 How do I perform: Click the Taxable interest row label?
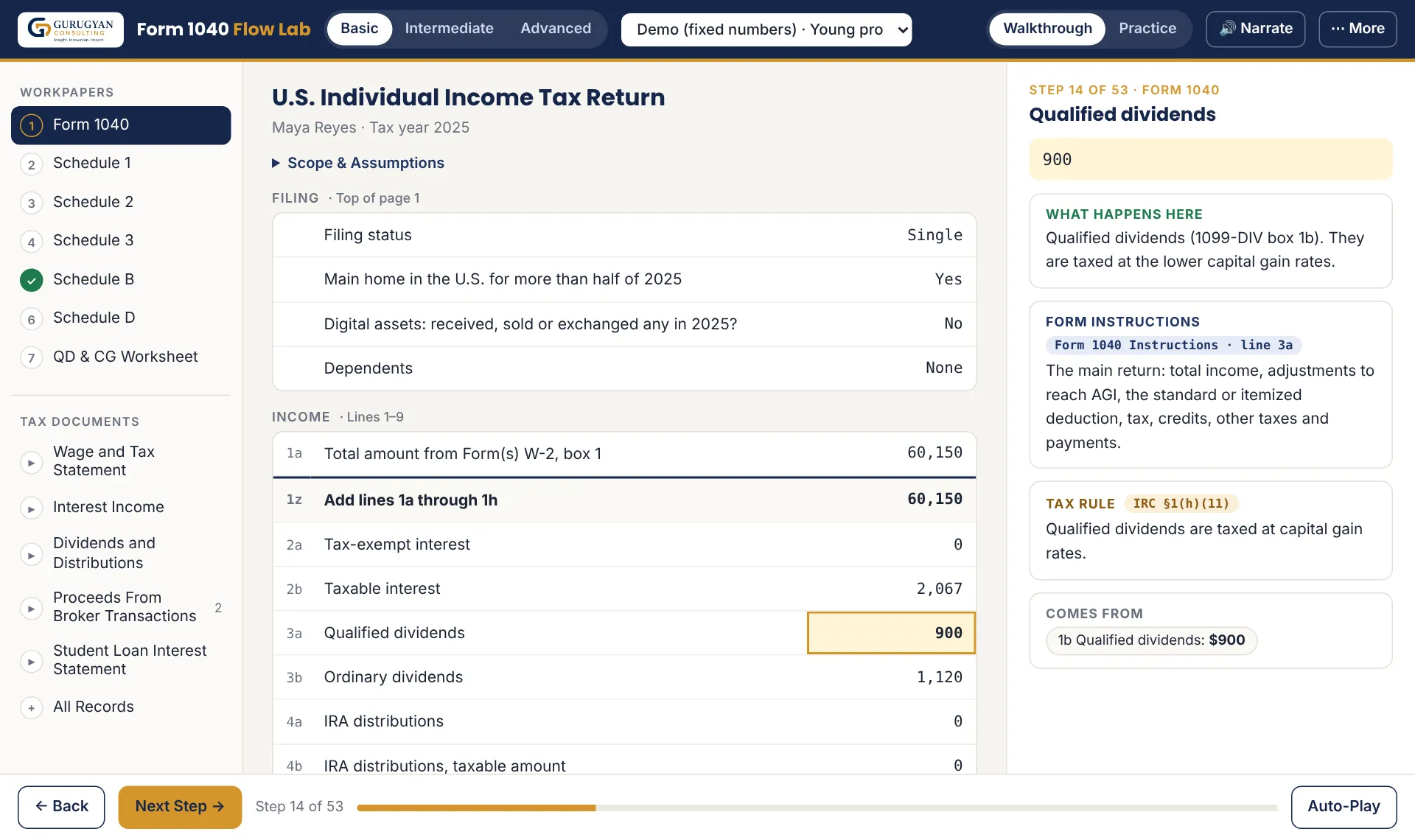pos(382,589)
